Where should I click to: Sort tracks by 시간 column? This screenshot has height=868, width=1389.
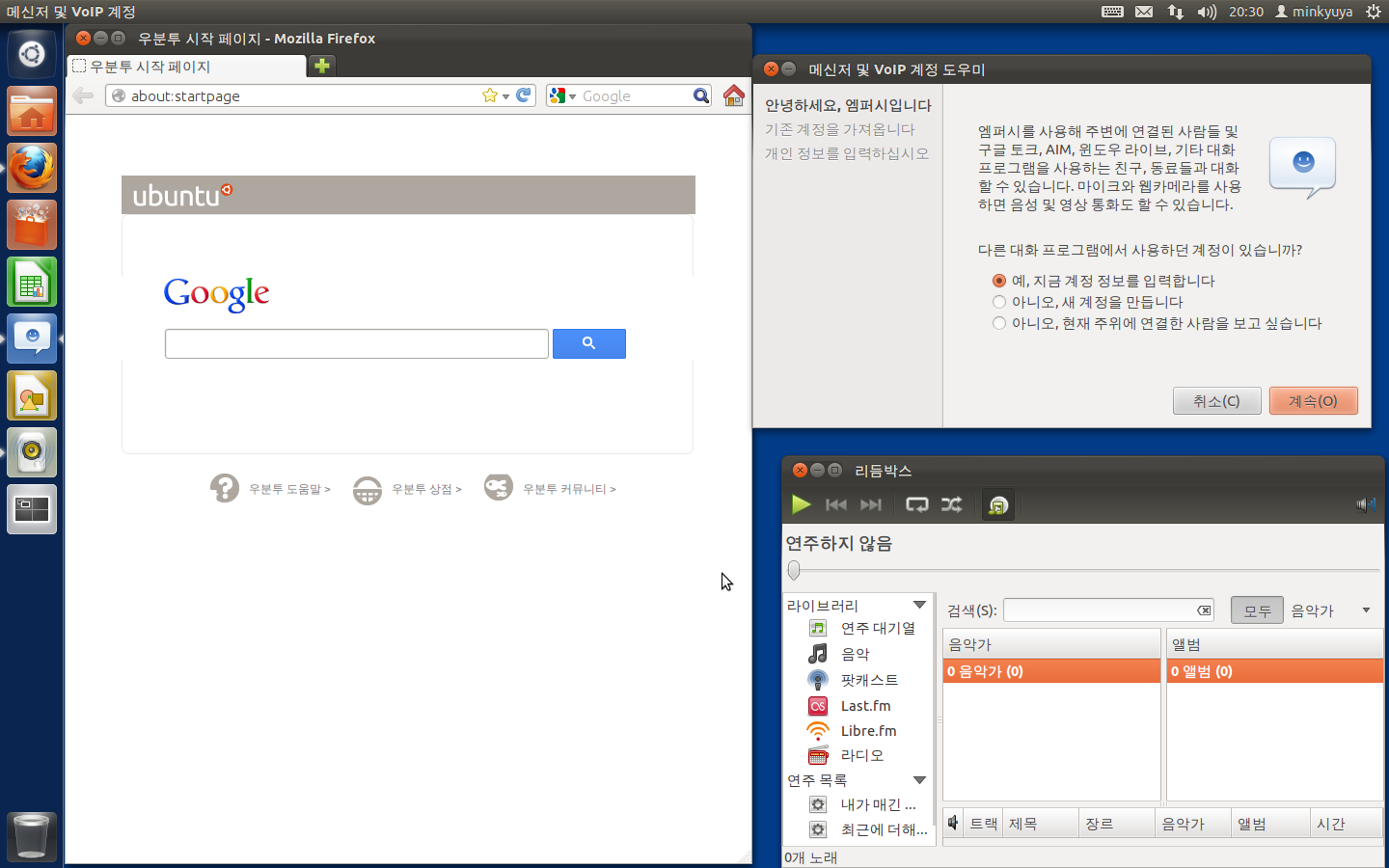(x=1347, y=824)
